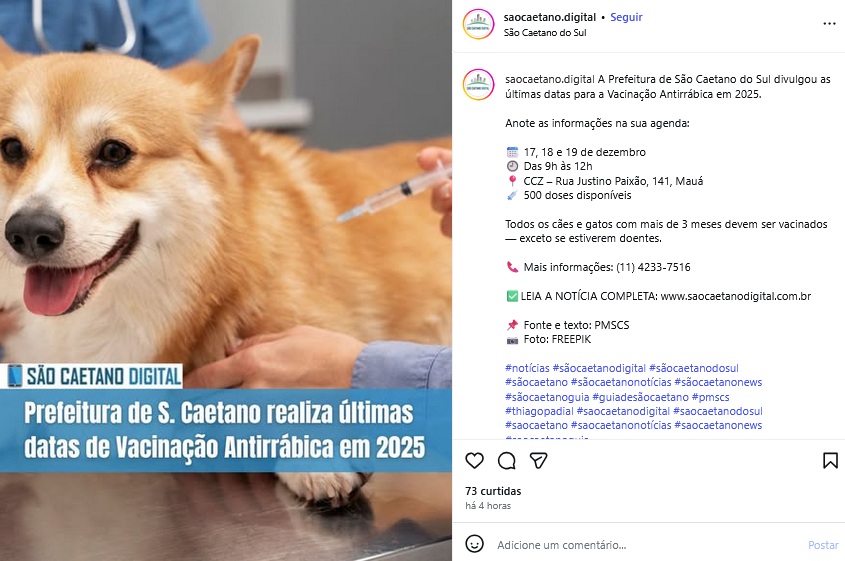
Task: Click the saocaetano.digital header profile picture
Action: pyautogui.click(x=479, y=24)
